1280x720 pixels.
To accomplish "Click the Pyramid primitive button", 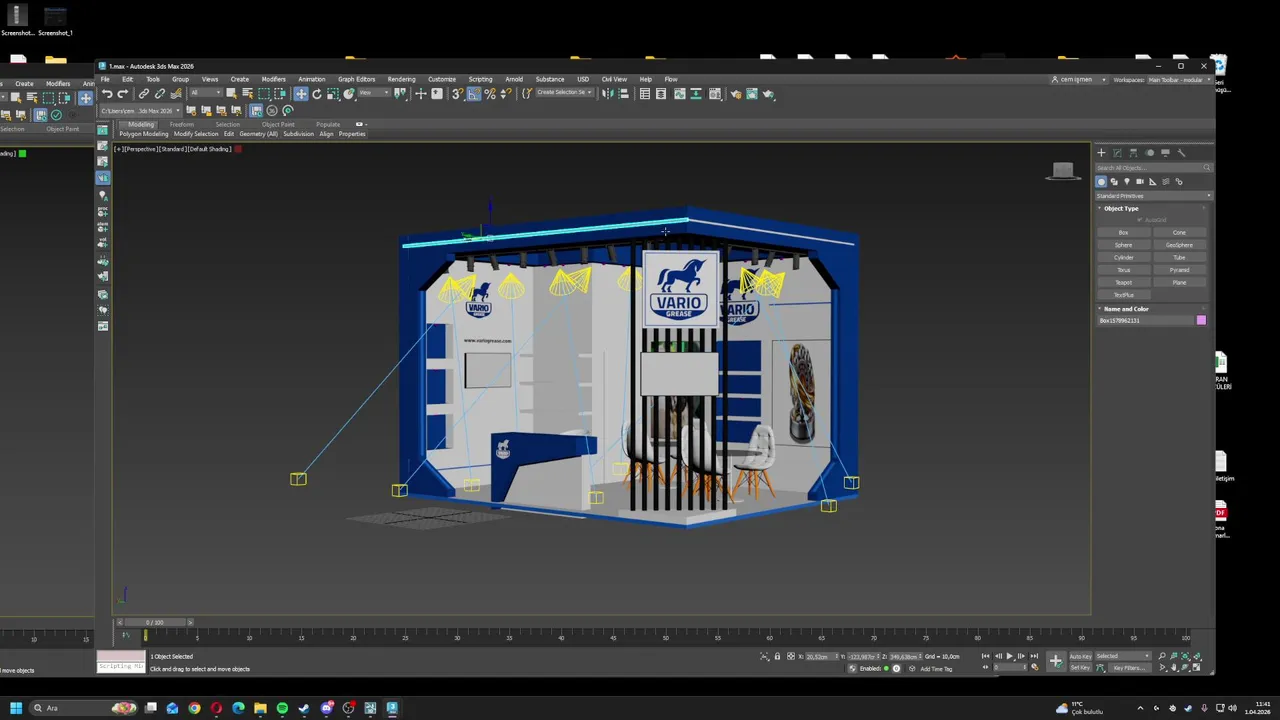I will tap(1180, 270).
